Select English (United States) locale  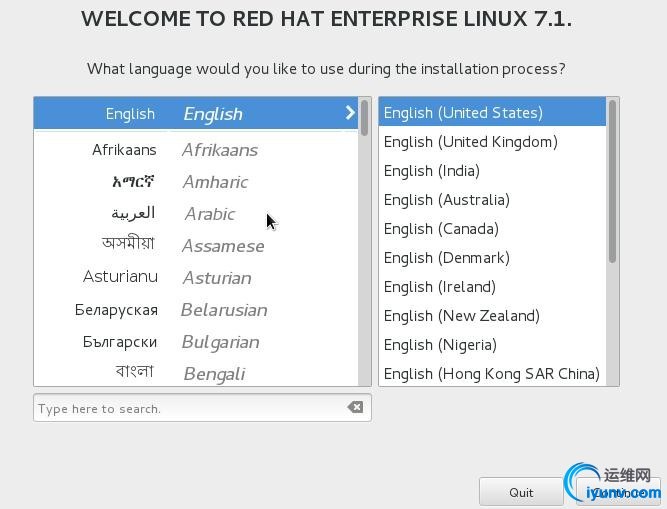492,113
